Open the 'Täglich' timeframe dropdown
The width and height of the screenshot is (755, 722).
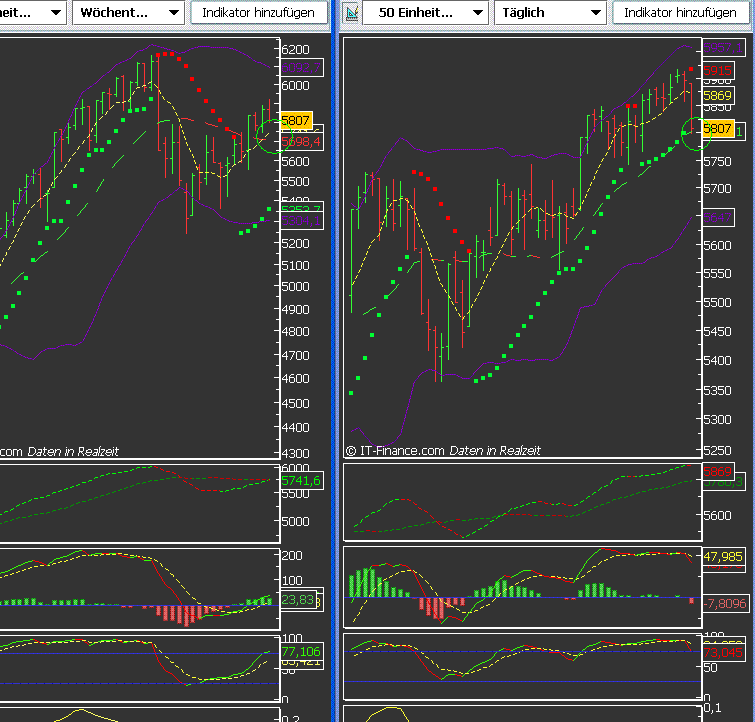coord(550,13)
